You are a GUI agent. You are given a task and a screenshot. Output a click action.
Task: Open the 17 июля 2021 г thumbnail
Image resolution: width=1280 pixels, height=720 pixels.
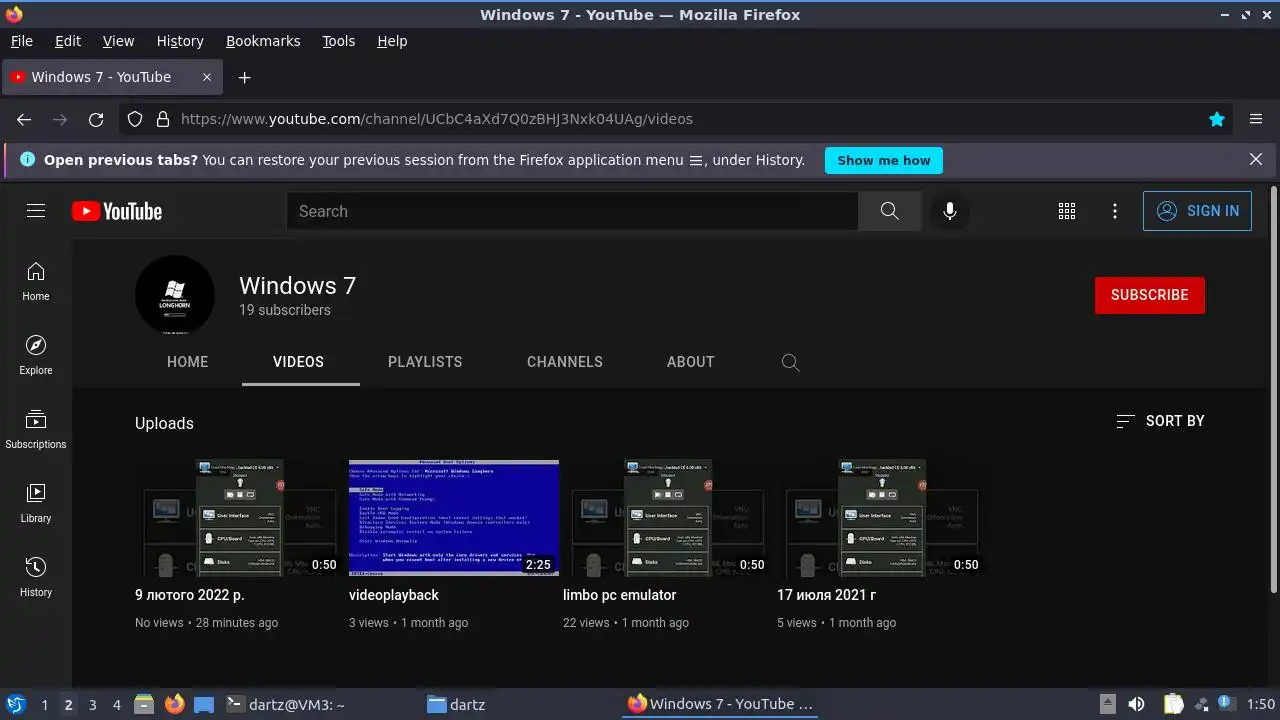[x=882, y=518]
